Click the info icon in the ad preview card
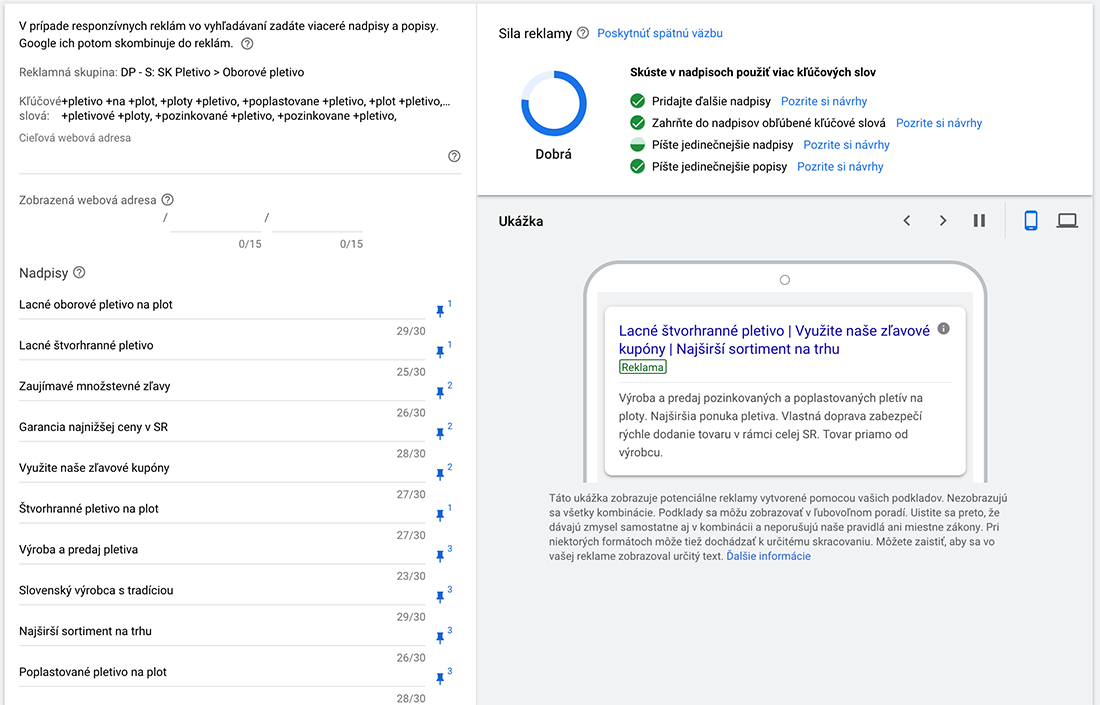 (x=944, y=328)
